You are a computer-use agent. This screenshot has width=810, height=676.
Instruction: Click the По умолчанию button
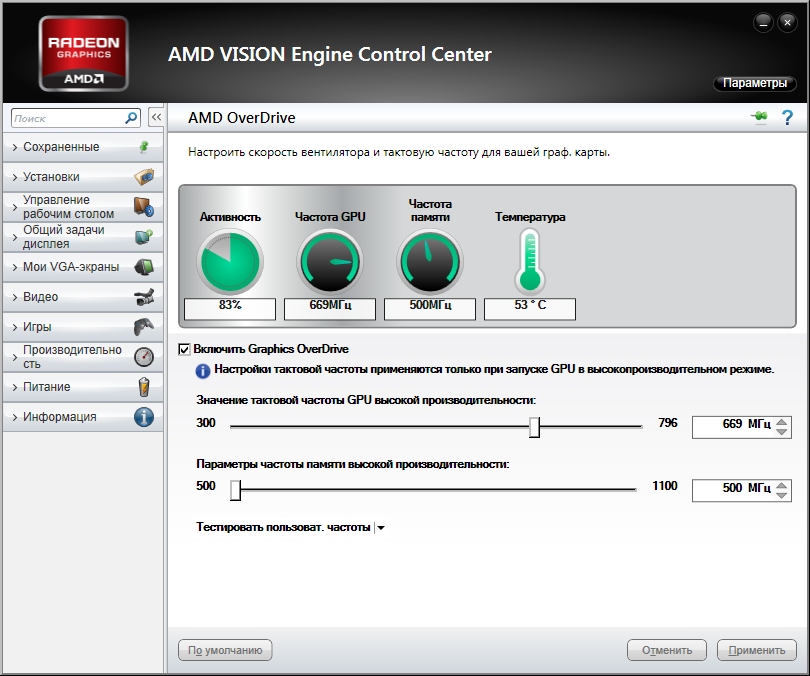point(225,650)
